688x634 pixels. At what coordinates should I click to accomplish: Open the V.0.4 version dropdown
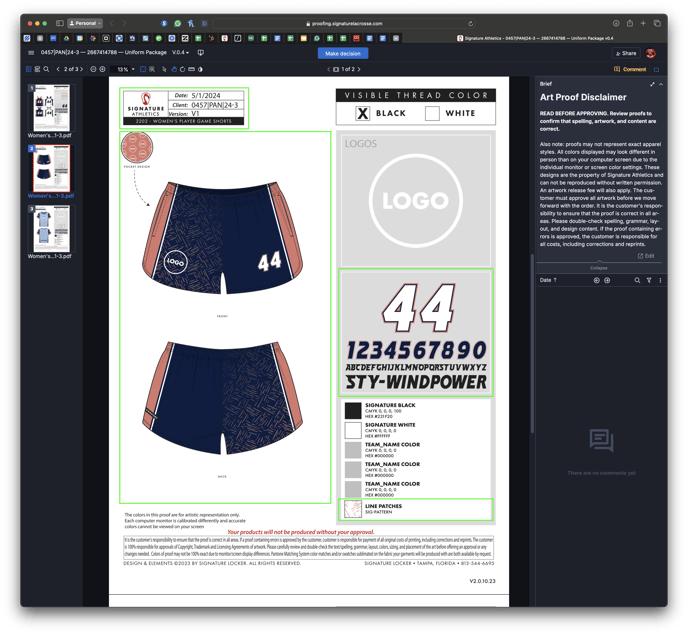180,53
